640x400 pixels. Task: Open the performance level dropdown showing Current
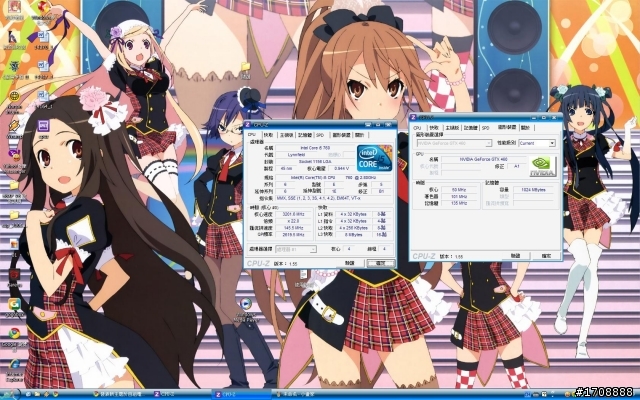pos(537,143)
